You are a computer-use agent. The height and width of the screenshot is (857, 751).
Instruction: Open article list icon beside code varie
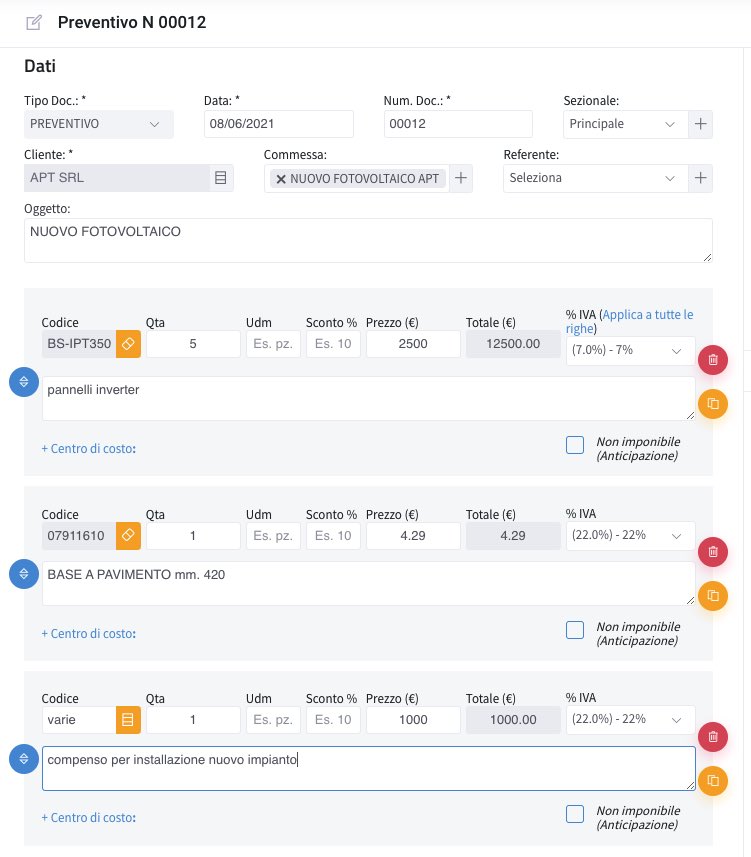[x=128, y=720]
